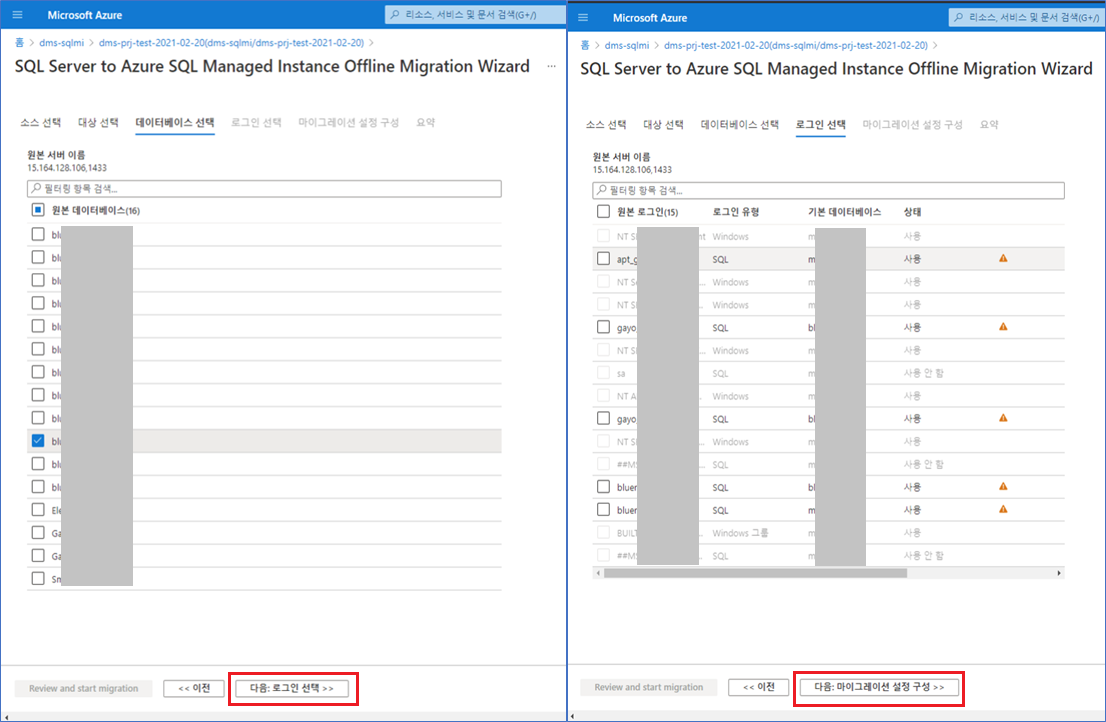Click the 원본 로그인(15) column header text
The height and width of the screenshot is (722, 1106).
(648, 212)
